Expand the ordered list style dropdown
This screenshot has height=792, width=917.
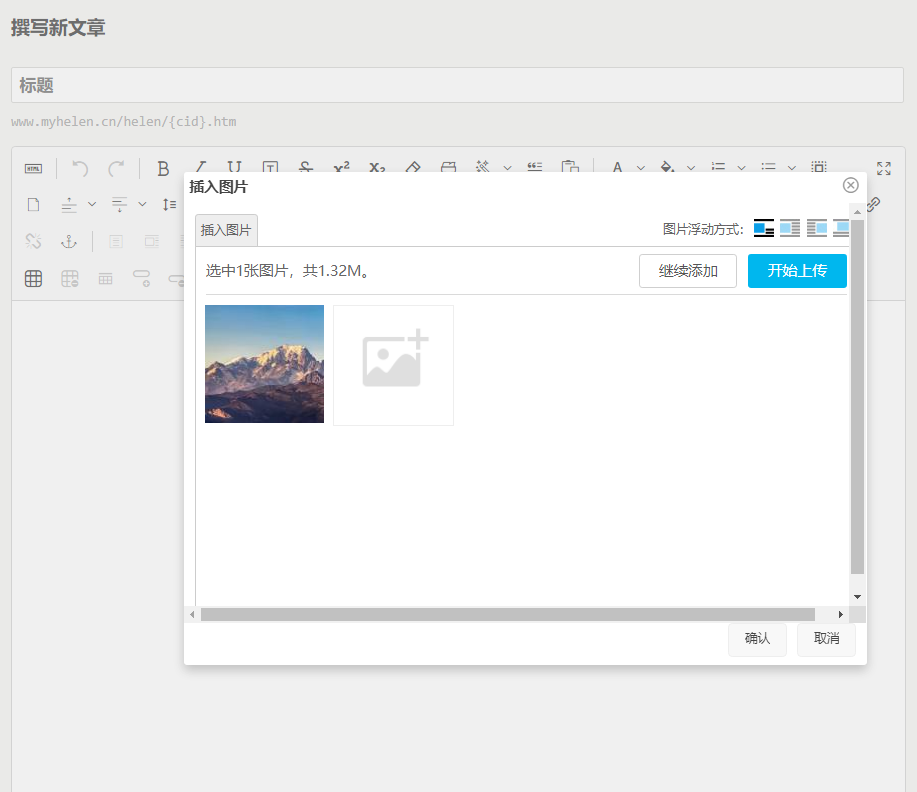742,168
